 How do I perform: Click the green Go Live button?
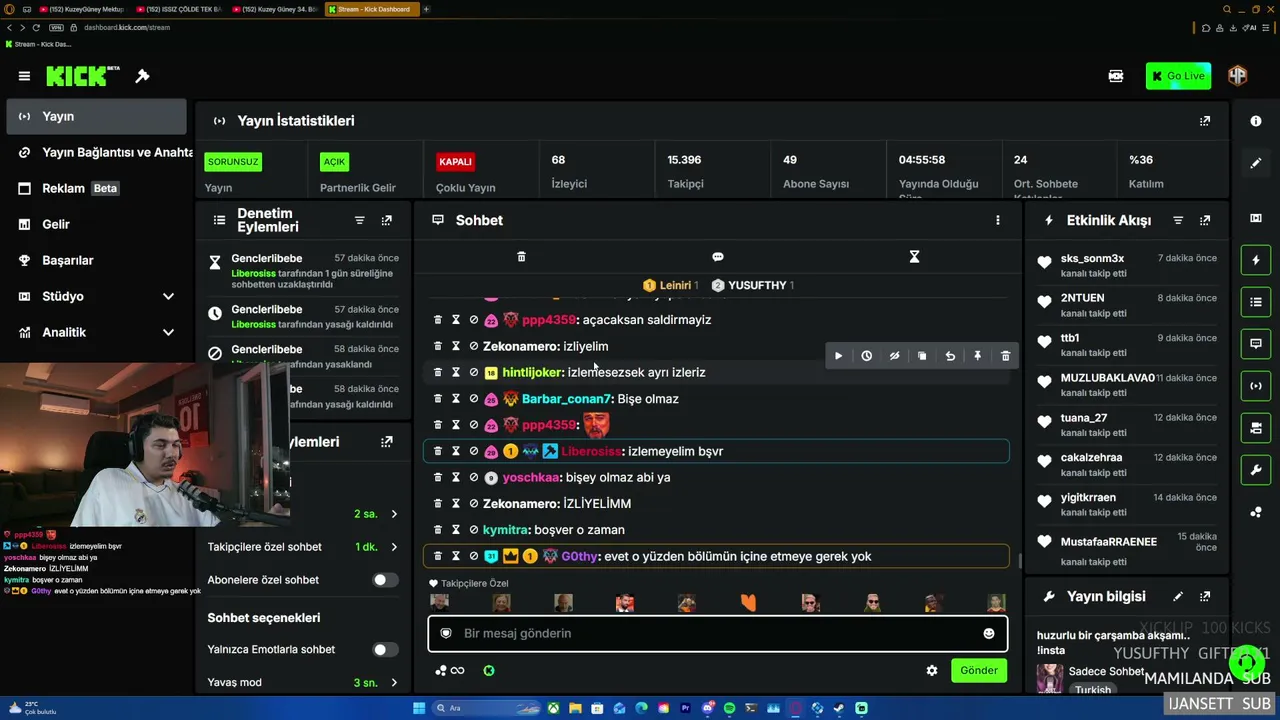click(1178, 76)
